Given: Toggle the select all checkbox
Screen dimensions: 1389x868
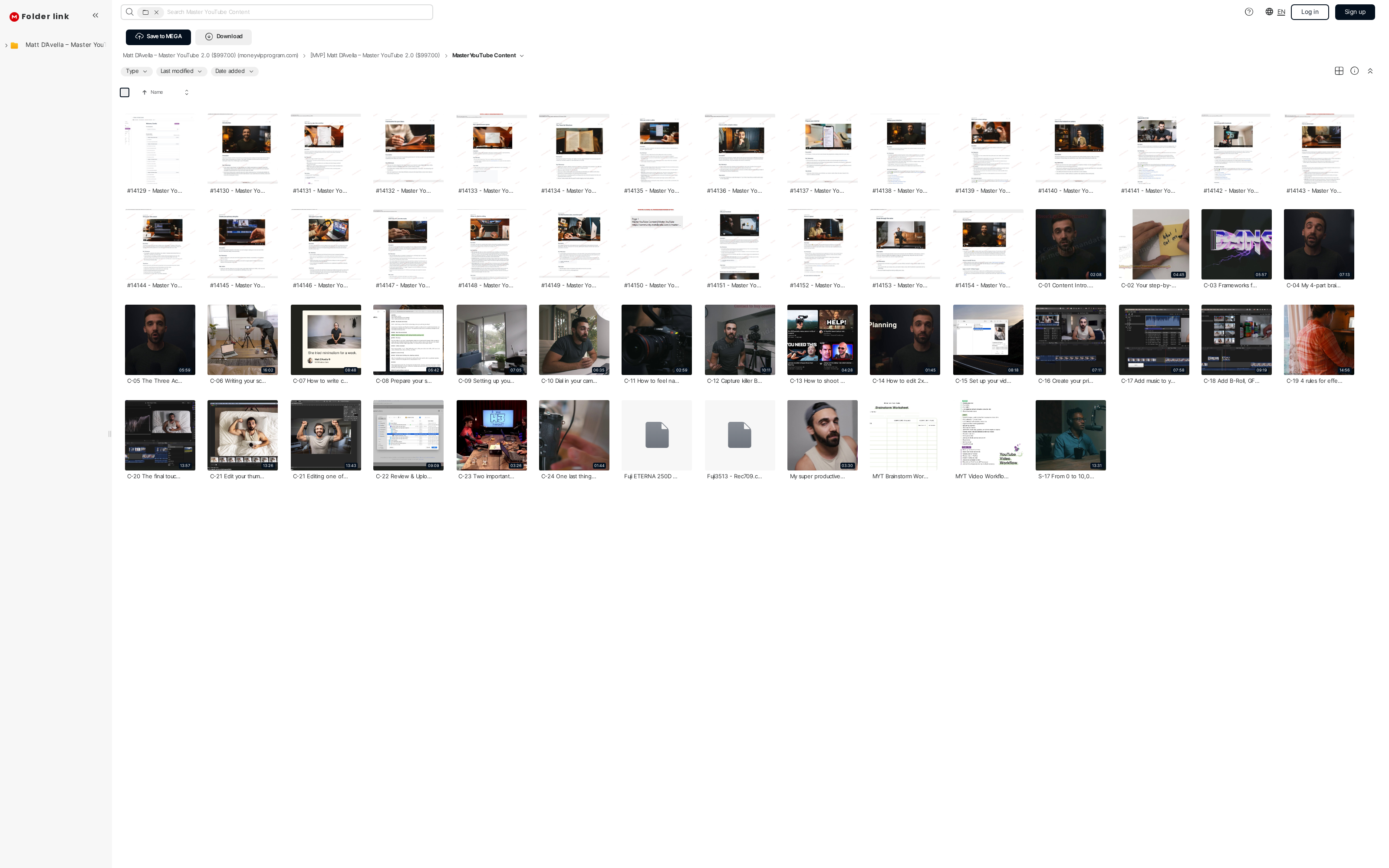Looking at the screenshot, I should click(125, 92).
